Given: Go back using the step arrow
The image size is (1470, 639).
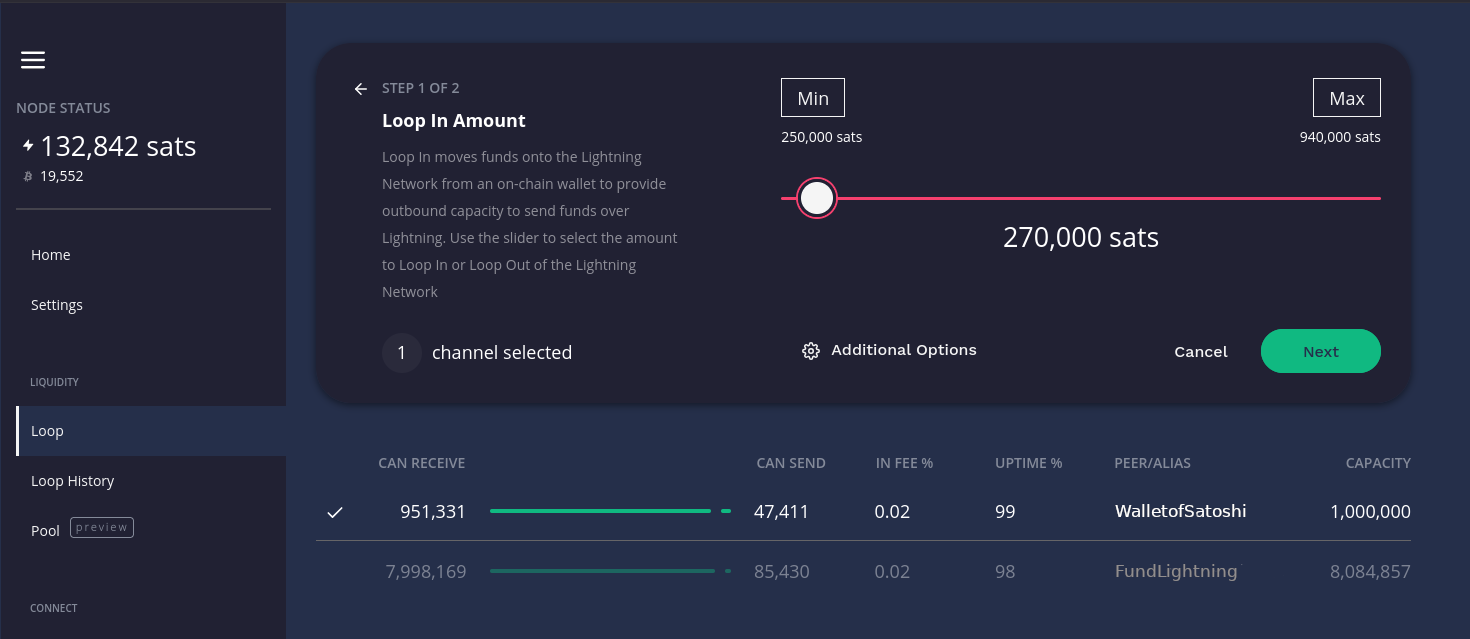Looking at the screenshot, I should pos(360,89).
